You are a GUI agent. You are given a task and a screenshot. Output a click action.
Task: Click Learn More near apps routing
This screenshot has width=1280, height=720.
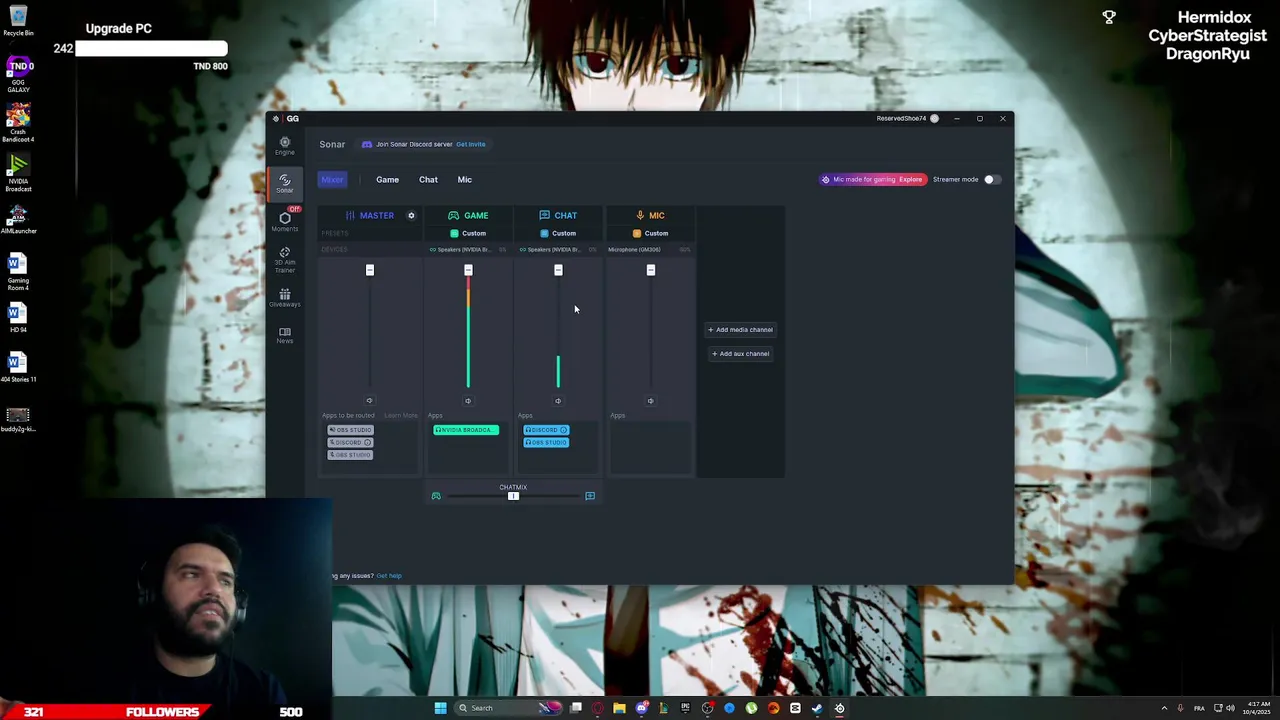[x=401, y=415]
